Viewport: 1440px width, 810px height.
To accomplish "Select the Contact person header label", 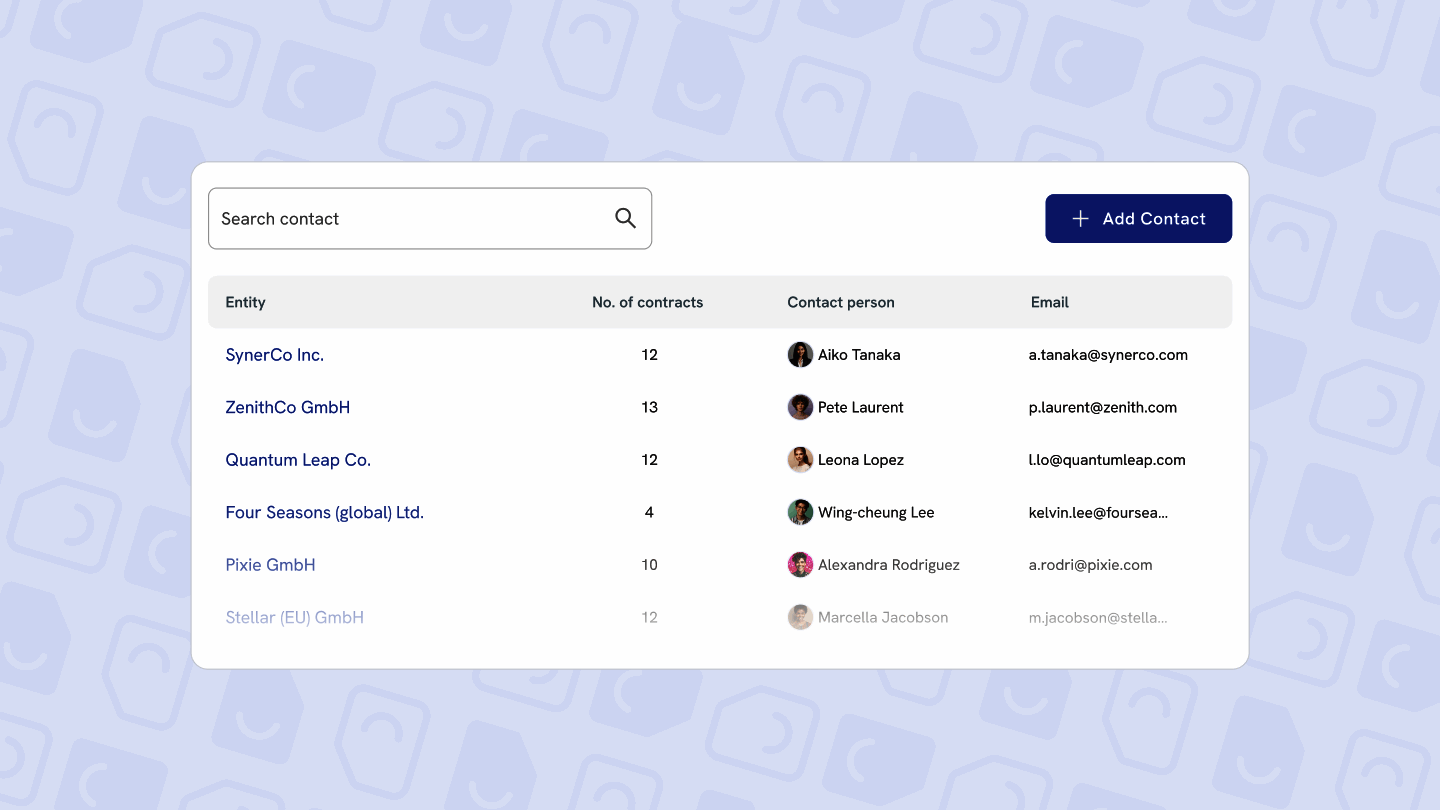I will click(x=841, y=302).
